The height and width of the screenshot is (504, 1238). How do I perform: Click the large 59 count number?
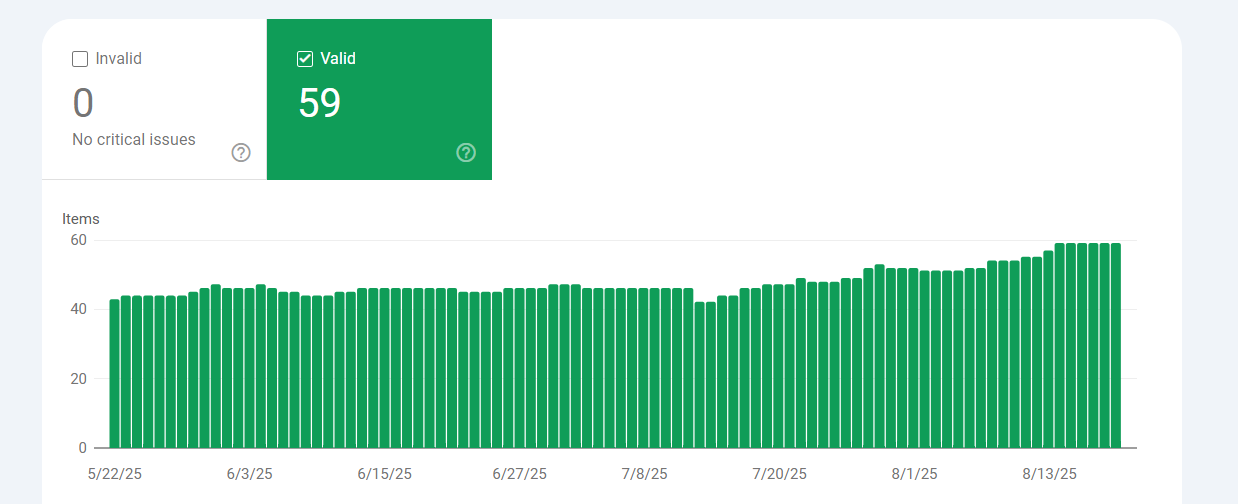click(320, 104)
